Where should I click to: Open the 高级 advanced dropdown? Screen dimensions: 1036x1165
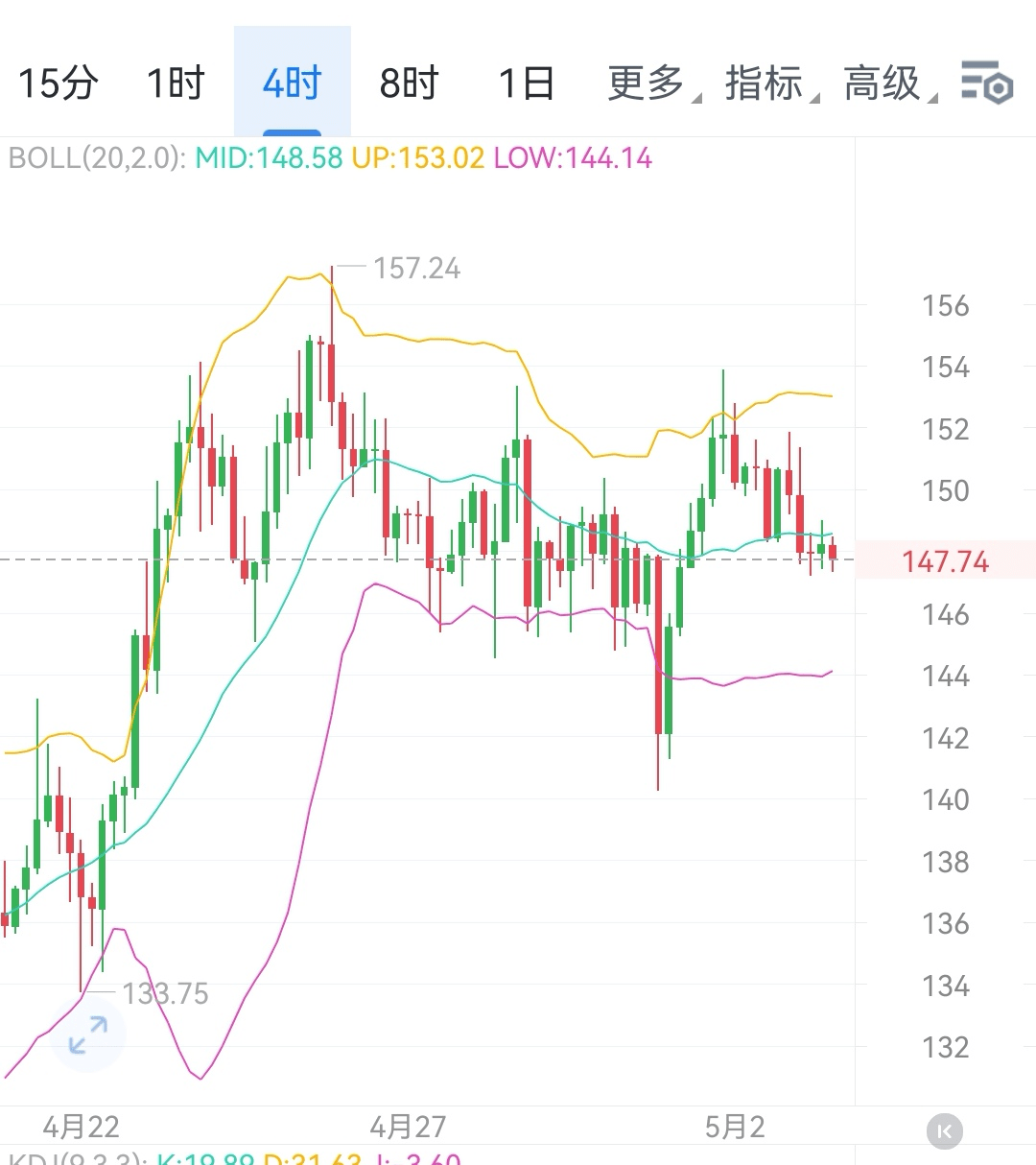coord(888,83)
